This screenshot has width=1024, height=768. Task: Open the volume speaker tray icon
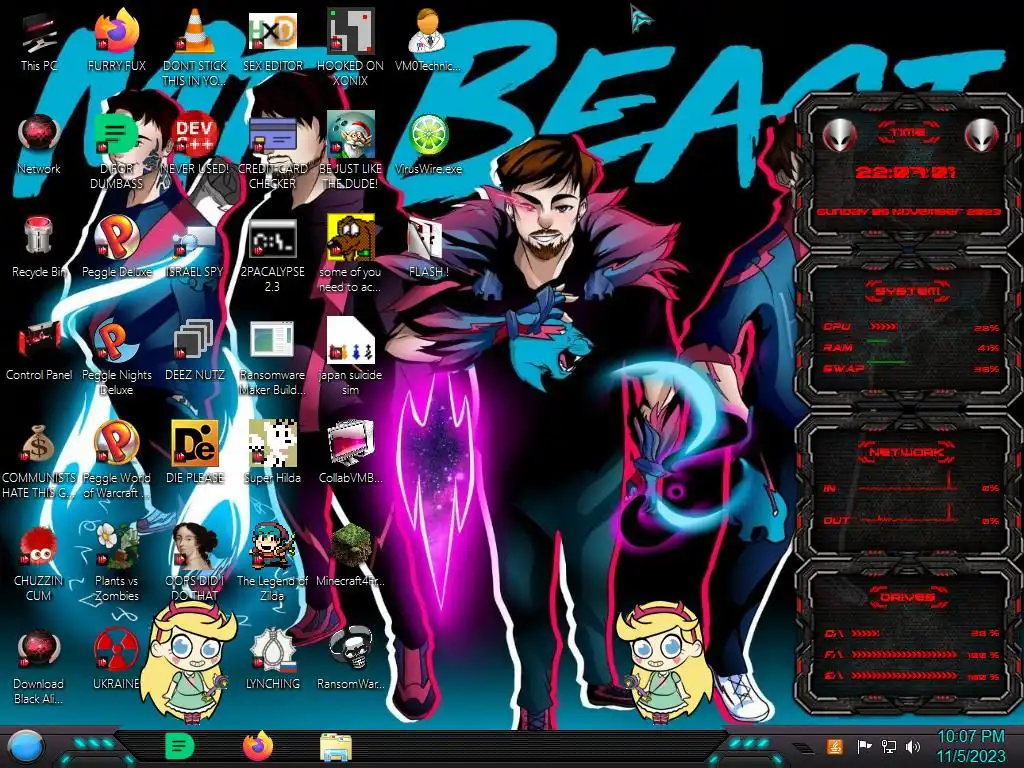pyautogui.click(x=912, y=746)
